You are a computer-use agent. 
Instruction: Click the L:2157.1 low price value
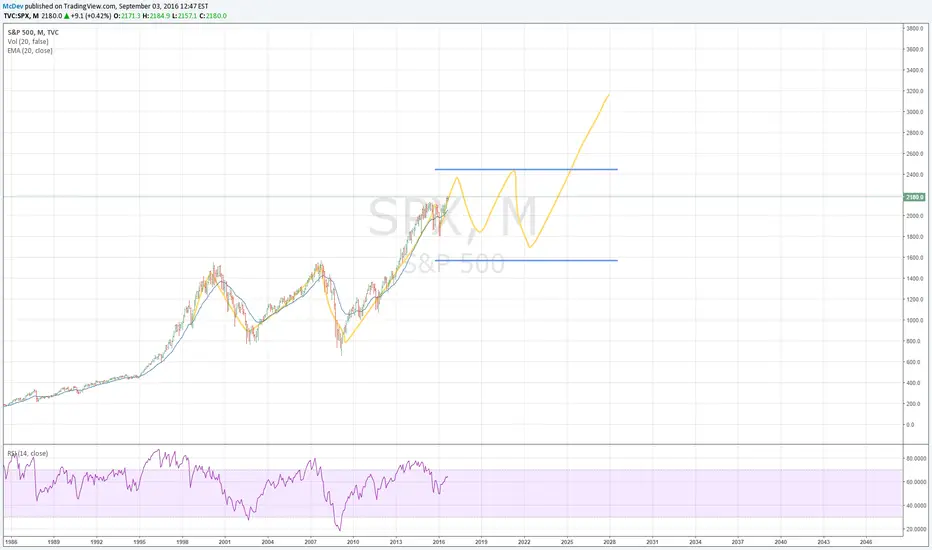tap(184, 16)
